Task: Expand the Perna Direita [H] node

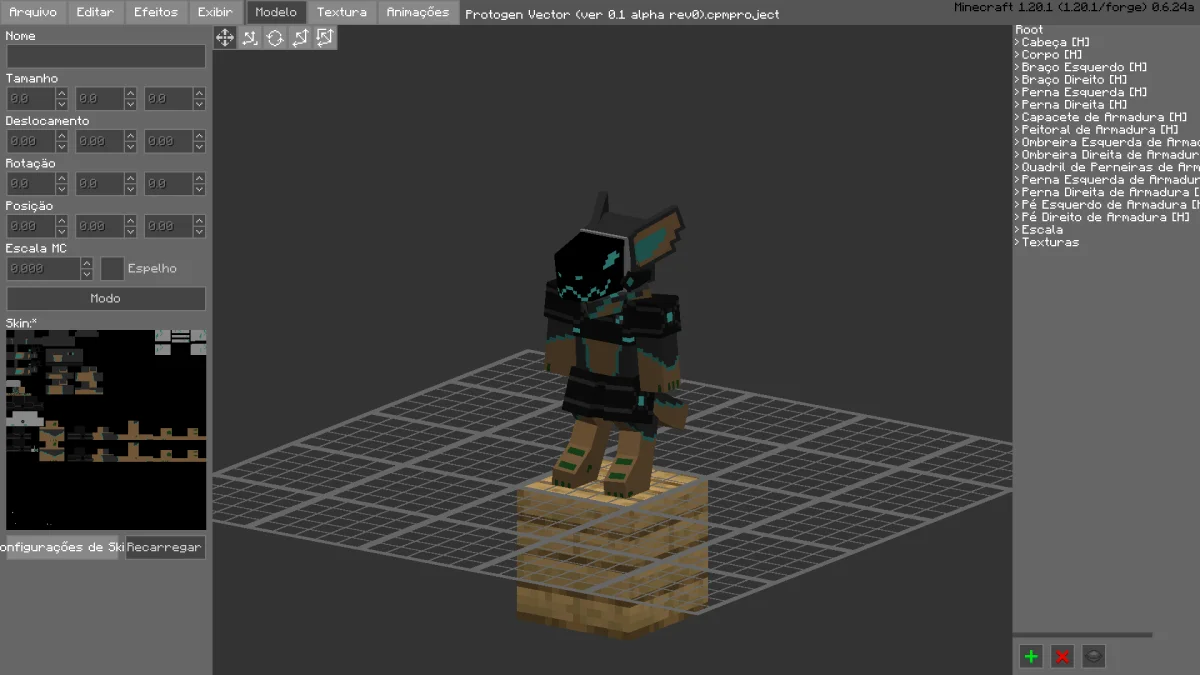Action: pyautogui.click(x=1017, y=105)
